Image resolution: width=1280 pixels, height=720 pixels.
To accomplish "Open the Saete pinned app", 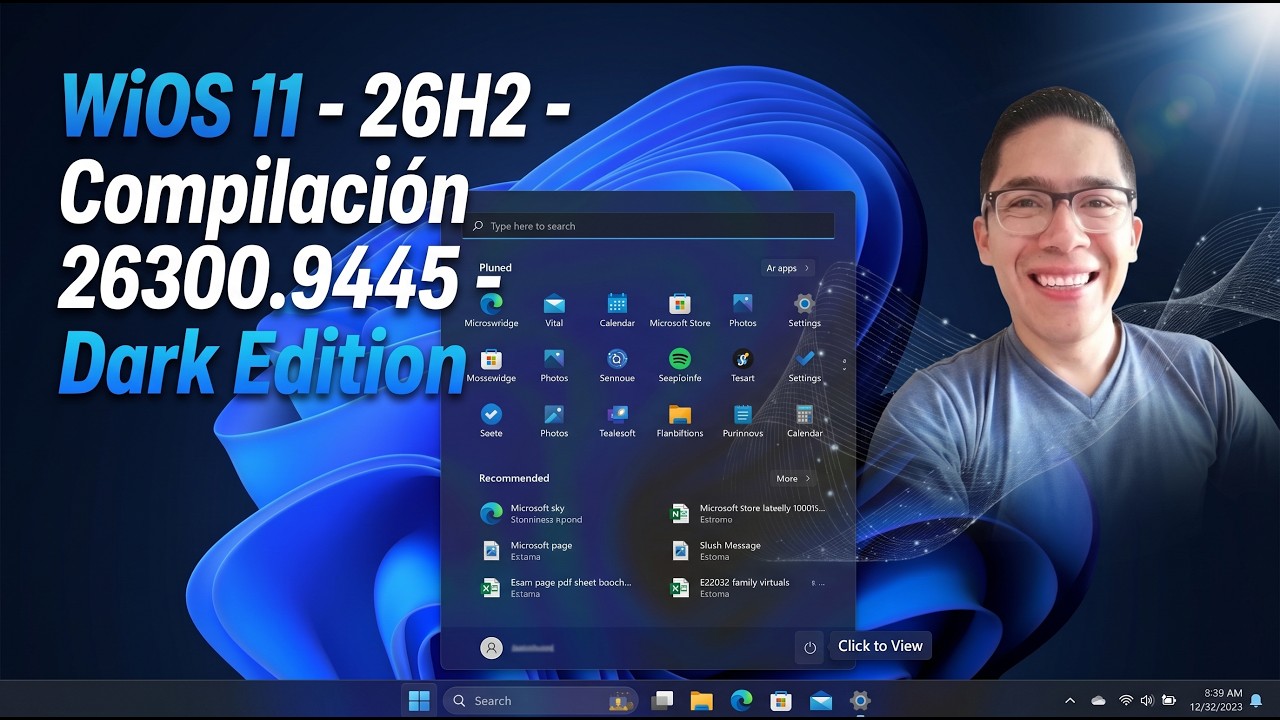I will pyautogui.click(x=491, y=420).
